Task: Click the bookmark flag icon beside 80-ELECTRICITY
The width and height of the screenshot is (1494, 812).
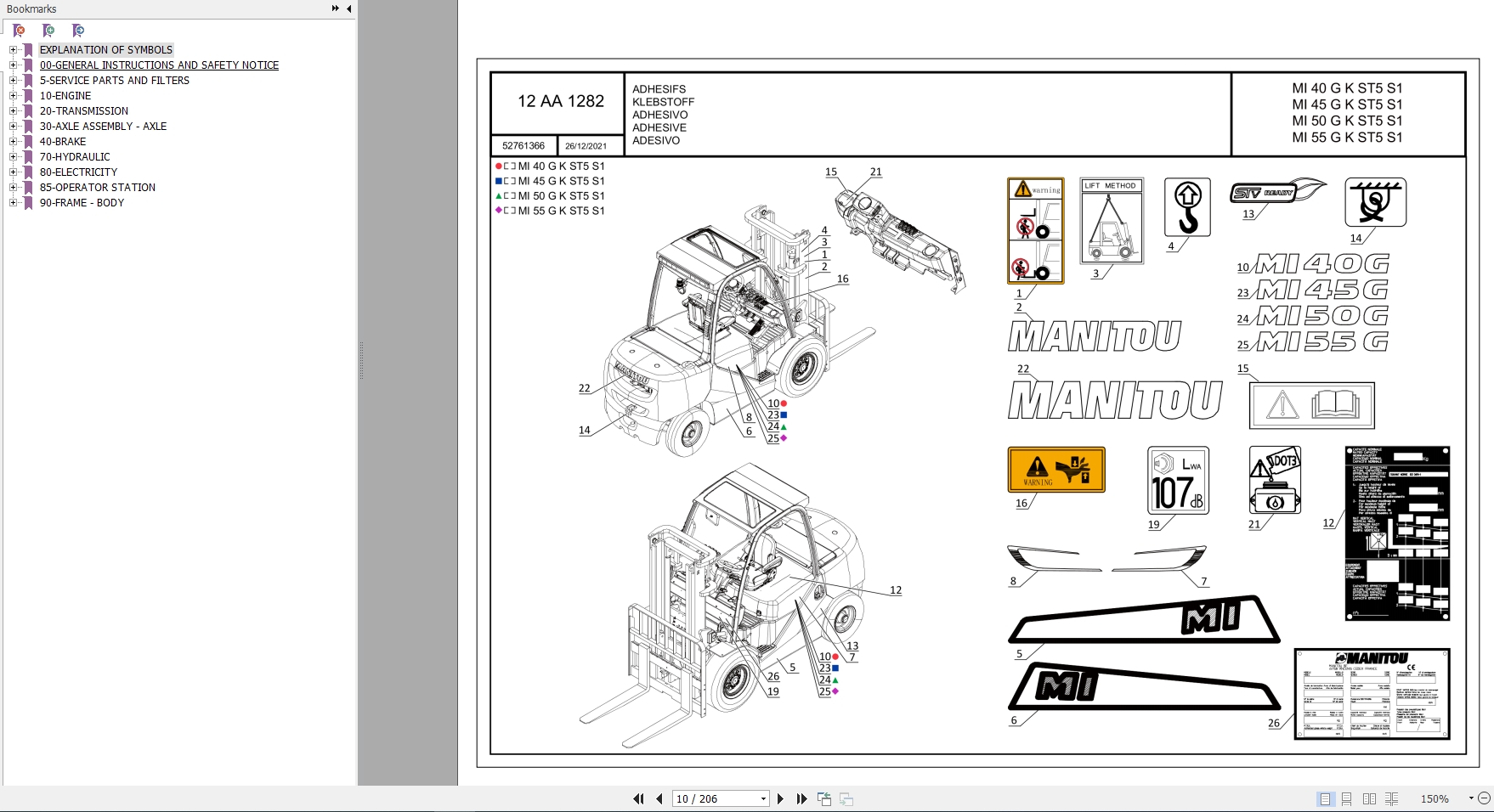Action: [x=28, y=172]
